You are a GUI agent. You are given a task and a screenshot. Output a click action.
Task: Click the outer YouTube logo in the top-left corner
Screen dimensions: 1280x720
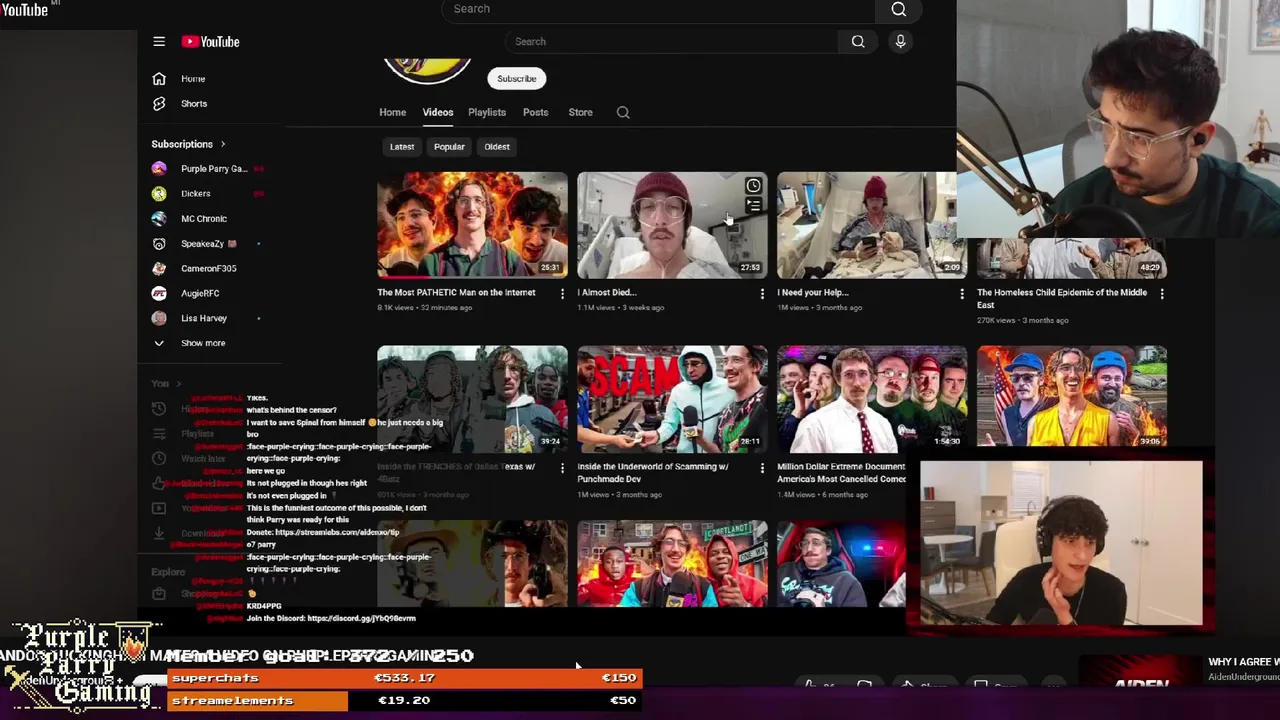click(24, 10)
